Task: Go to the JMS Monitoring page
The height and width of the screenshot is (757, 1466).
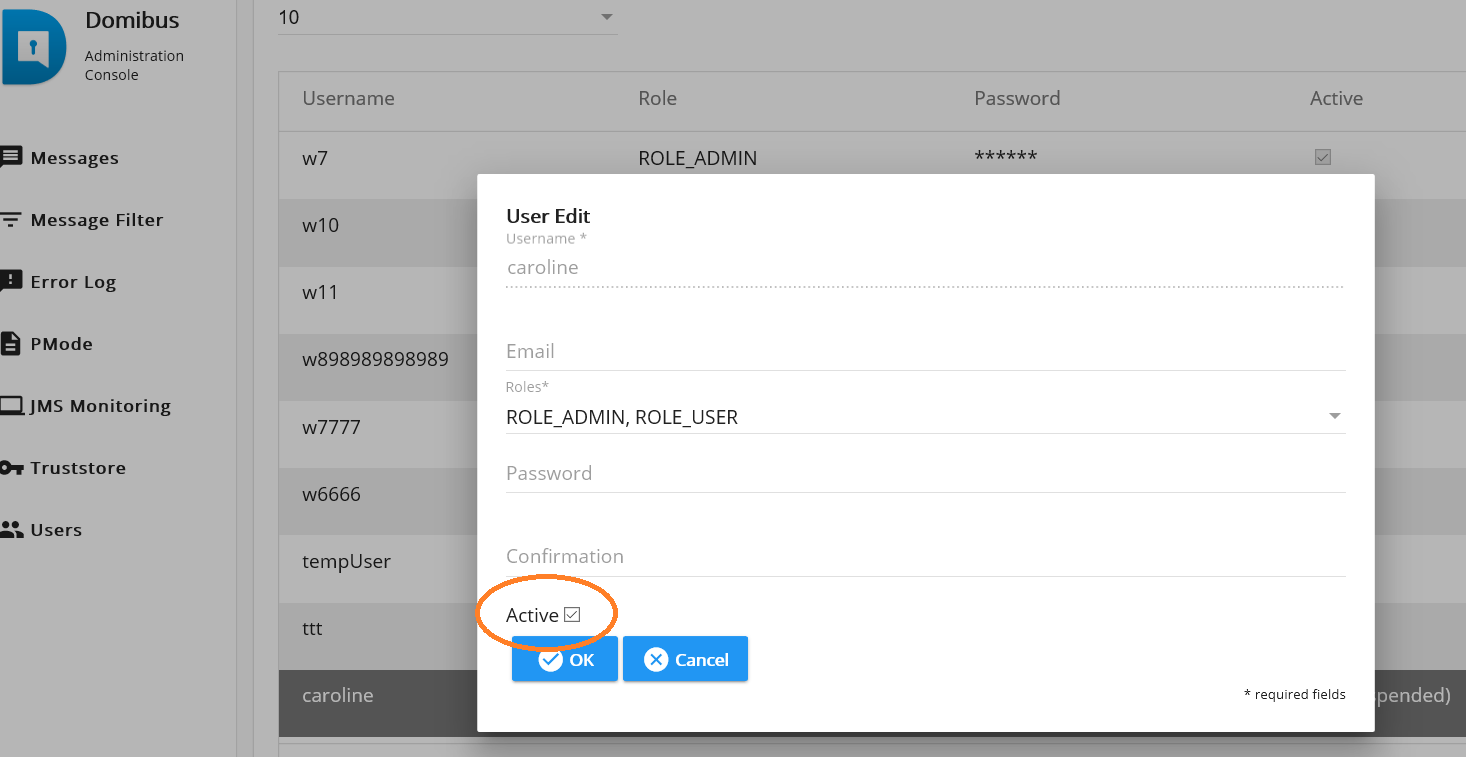Action: (x=100, y=406)
